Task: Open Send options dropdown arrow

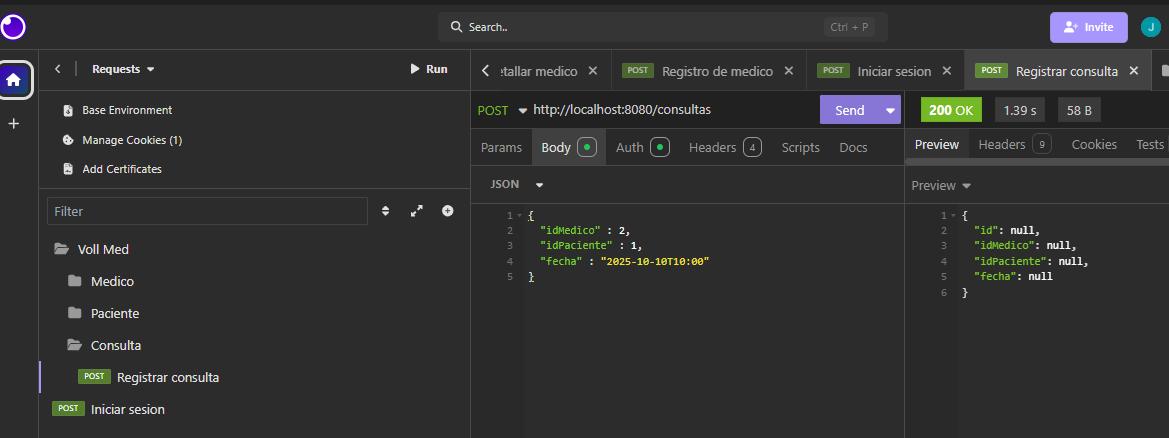Action: pos(890,110)
